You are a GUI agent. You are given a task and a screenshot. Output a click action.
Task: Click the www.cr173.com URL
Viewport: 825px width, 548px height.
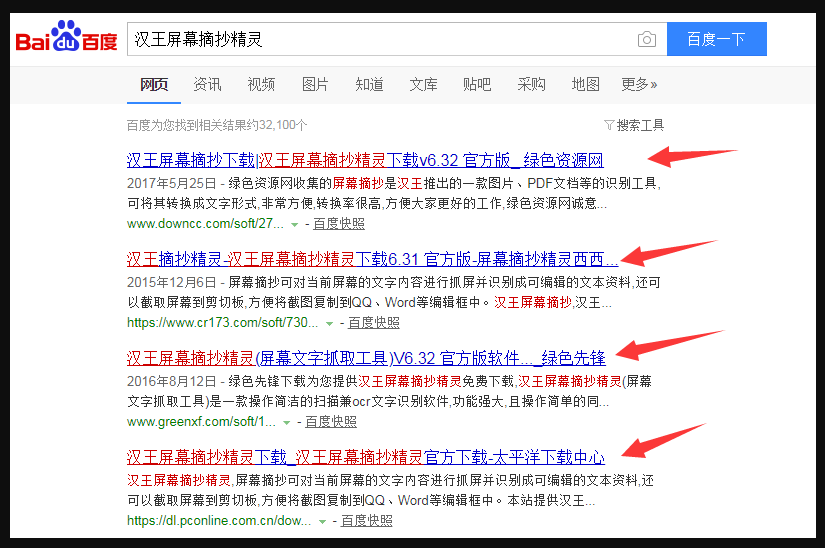(x=223, y=322)
